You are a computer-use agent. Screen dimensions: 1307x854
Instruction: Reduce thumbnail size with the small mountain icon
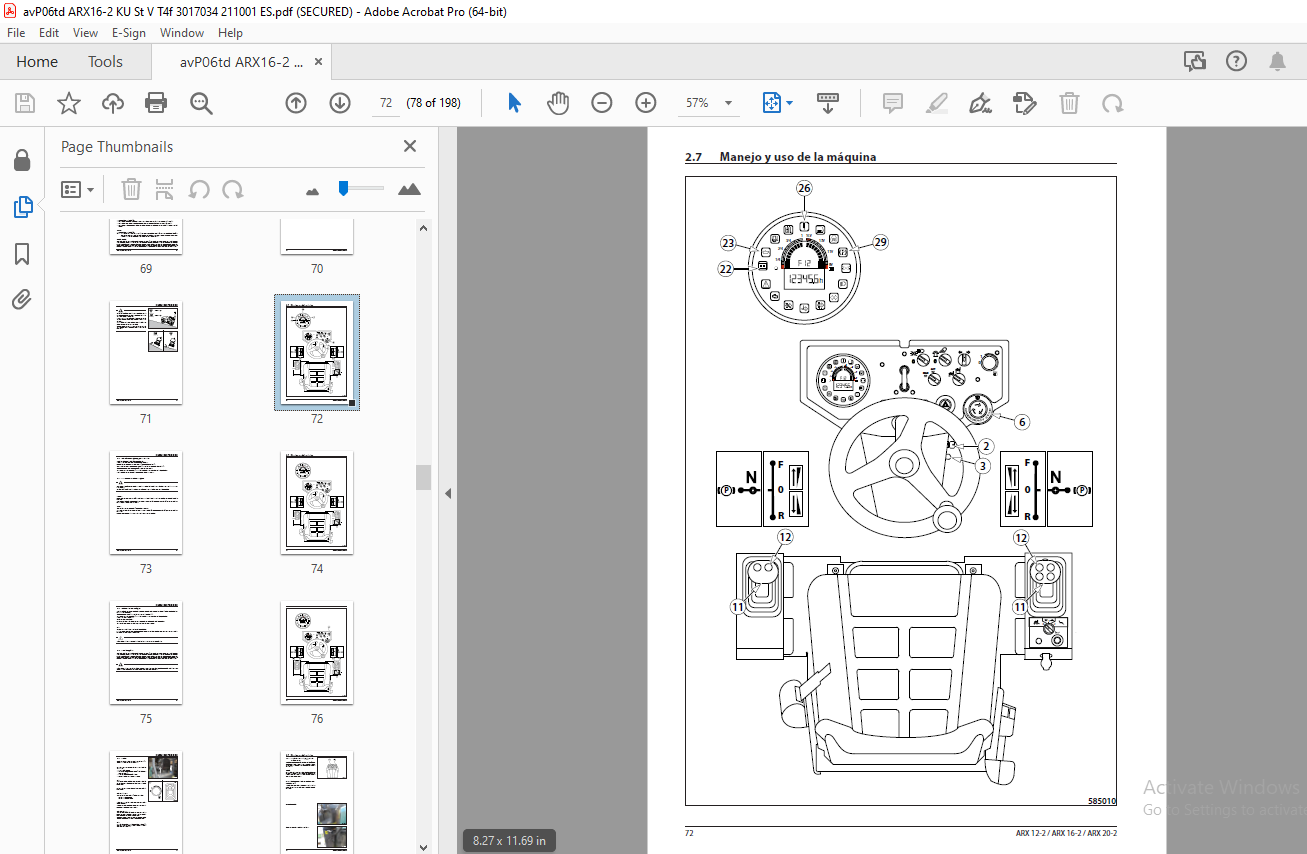312,190
